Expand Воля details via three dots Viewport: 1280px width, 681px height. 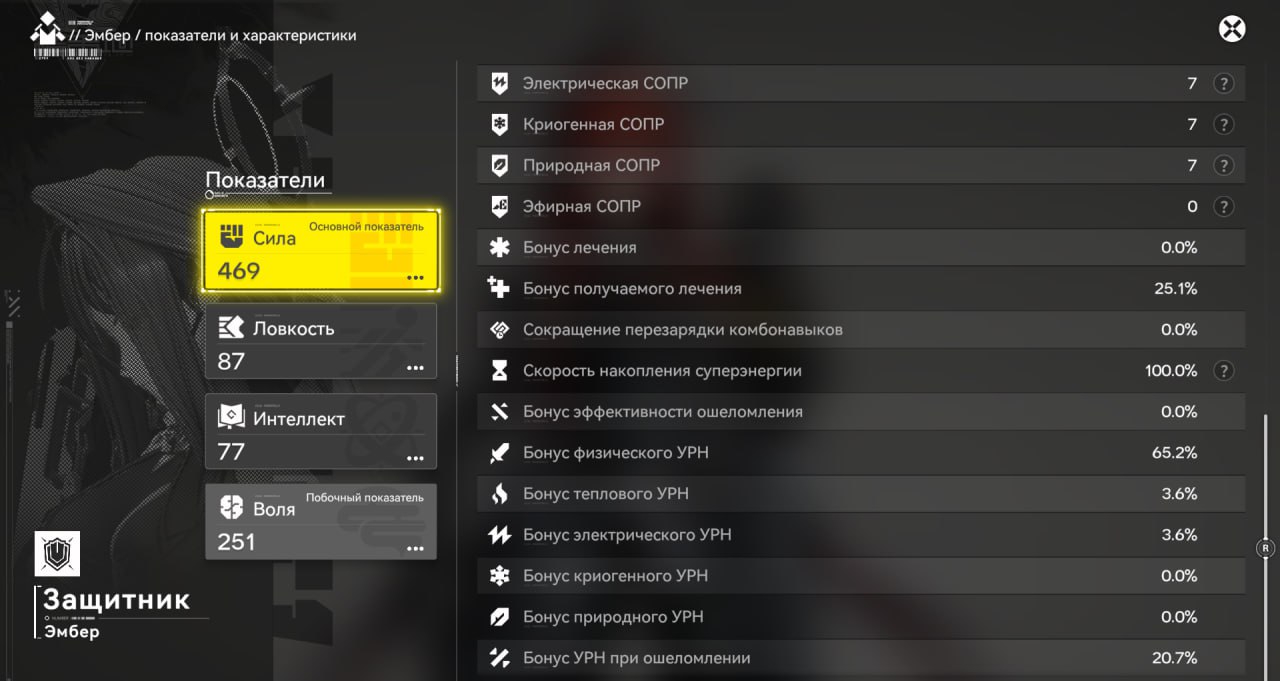415,548
